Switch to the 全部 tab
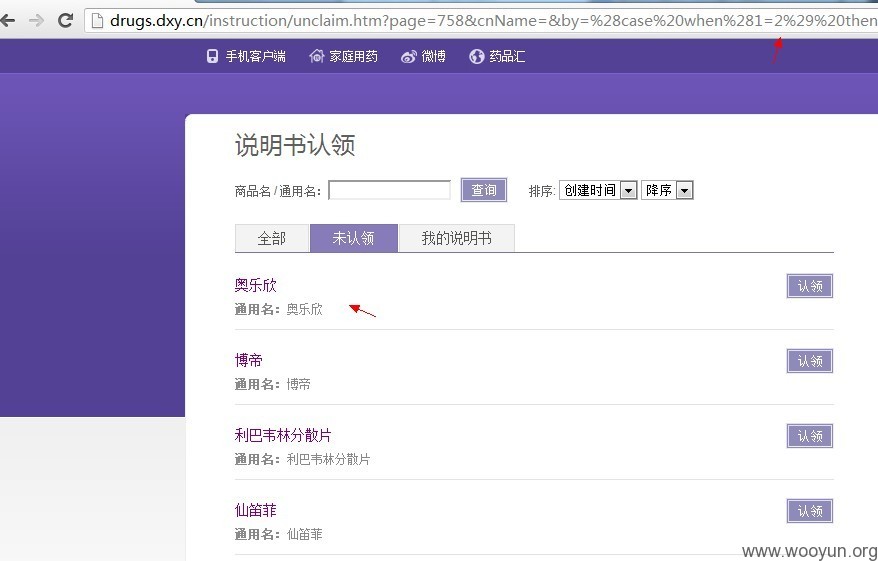 click(x=272, y=238)
